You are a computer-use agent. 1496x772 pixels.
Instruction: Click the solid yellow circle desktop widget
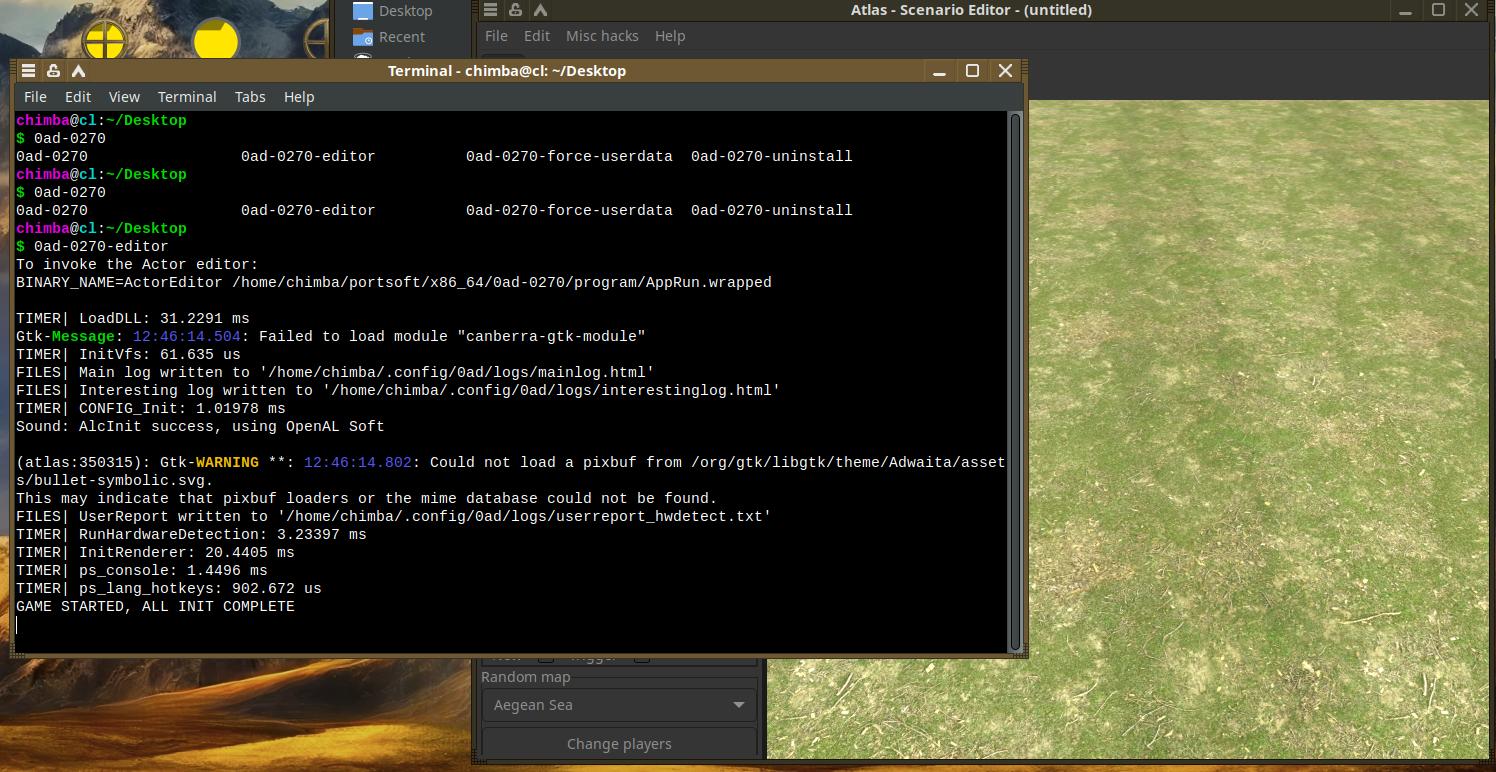coord(215,42)
